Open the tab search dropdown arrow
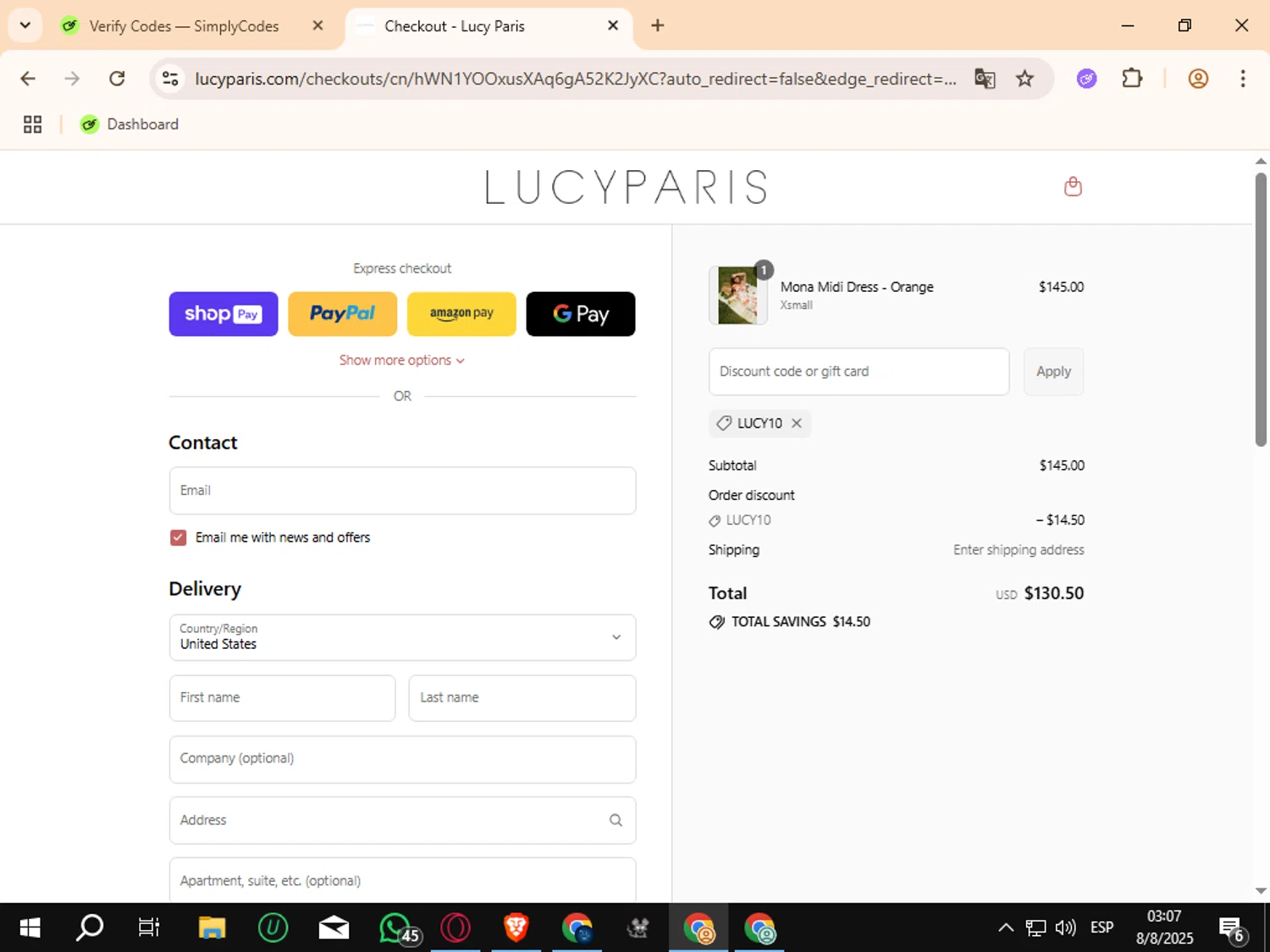This screenshot has width=1270, height=952. click(25, 25)
